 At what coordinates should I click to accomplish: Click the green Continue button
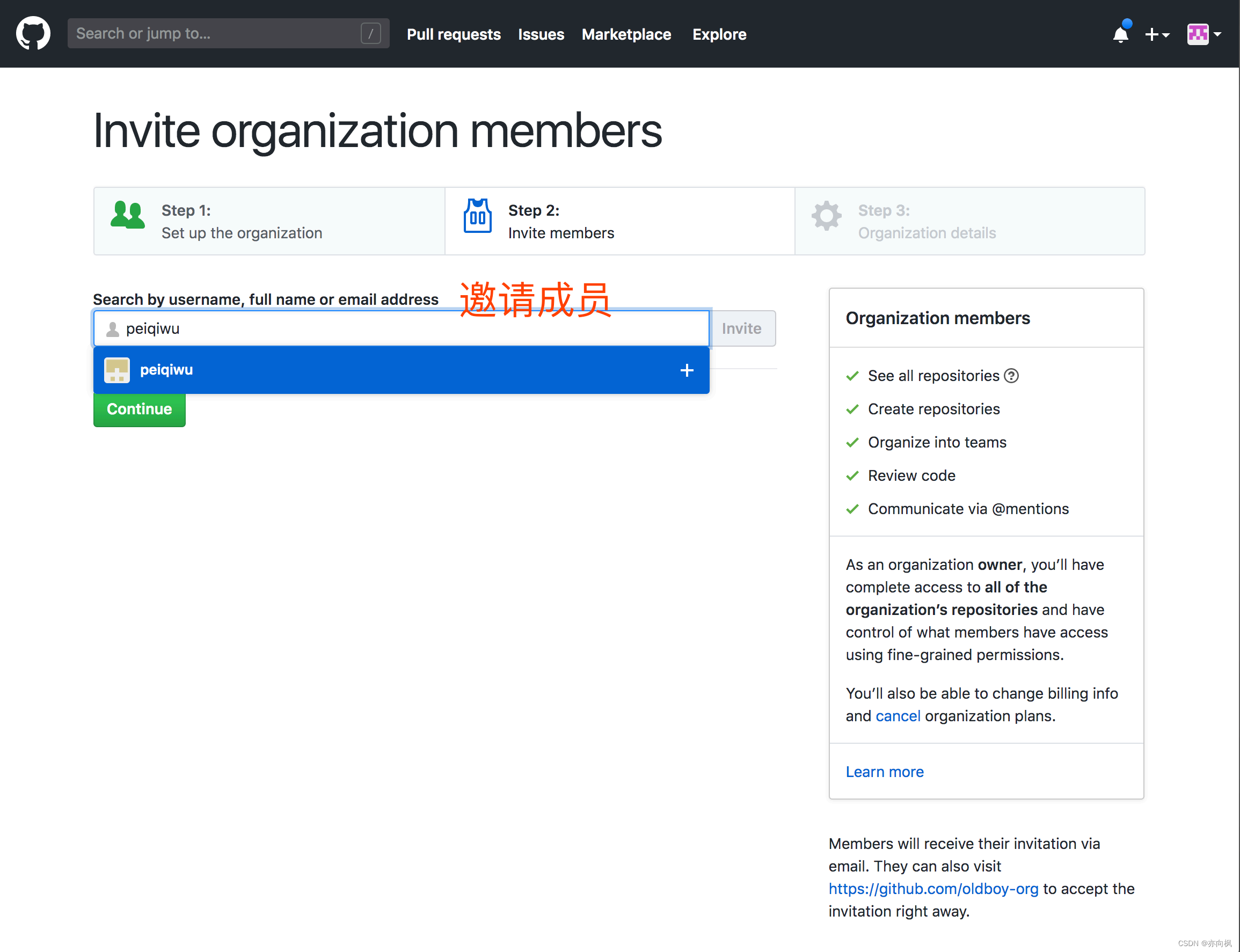[140, 409]
